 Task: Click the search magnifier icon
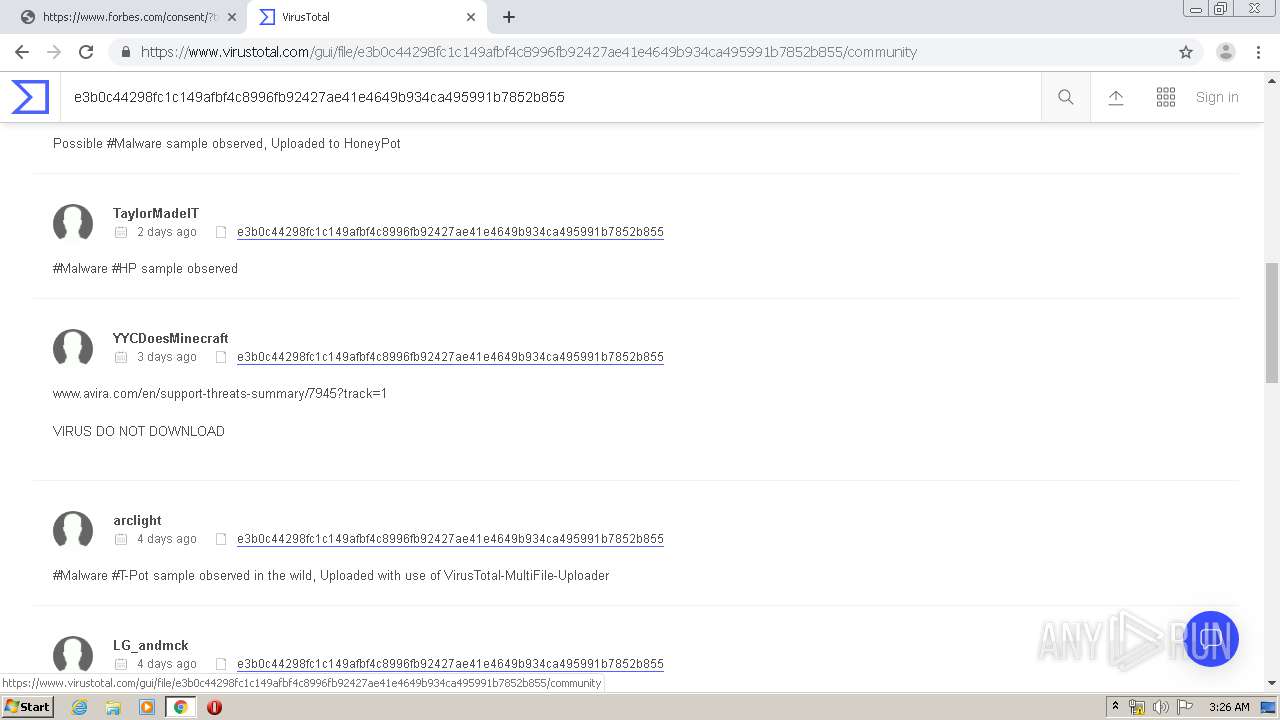[1066, 97]
